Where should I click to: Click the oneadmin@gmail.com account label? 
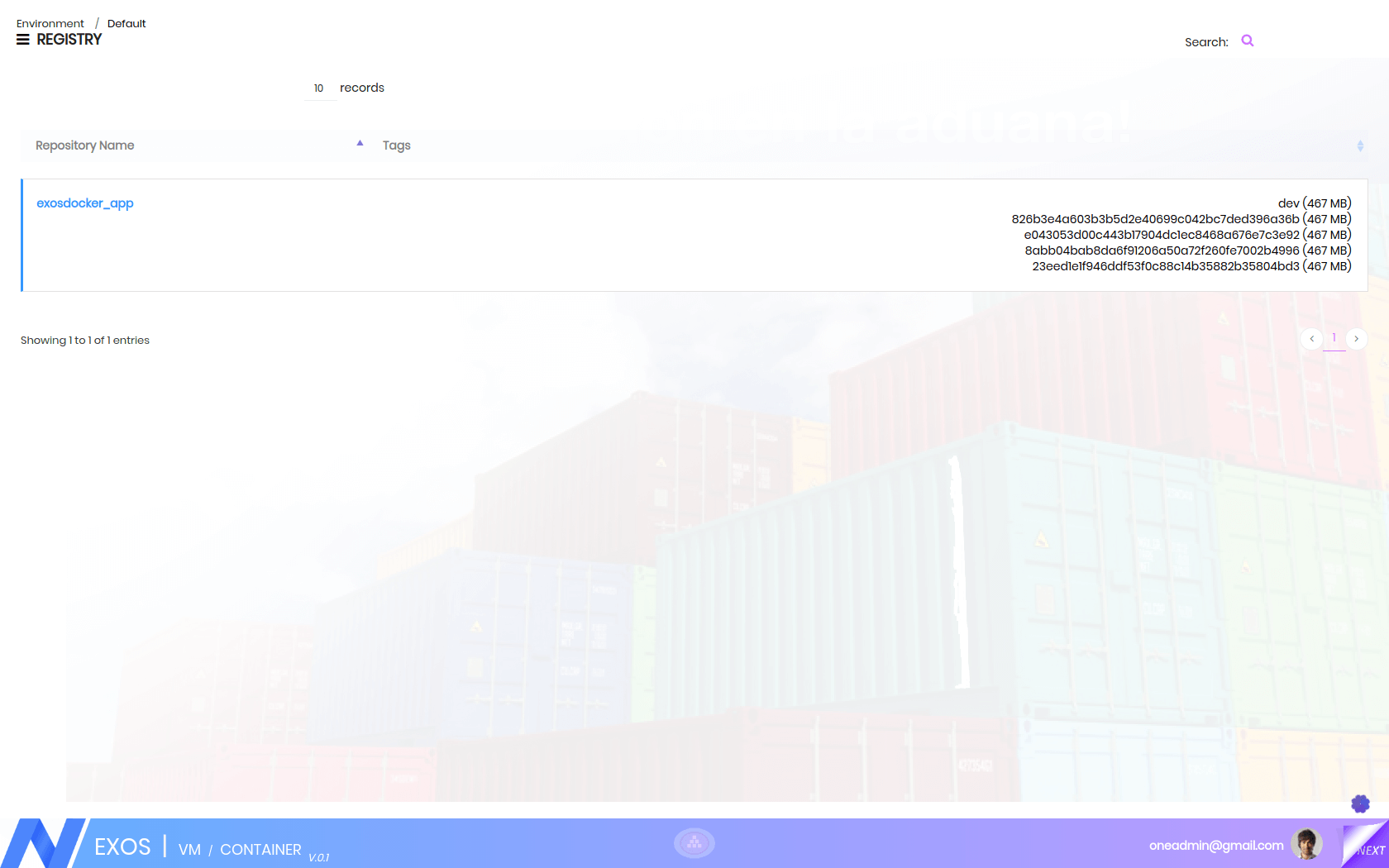(1215, 845)
